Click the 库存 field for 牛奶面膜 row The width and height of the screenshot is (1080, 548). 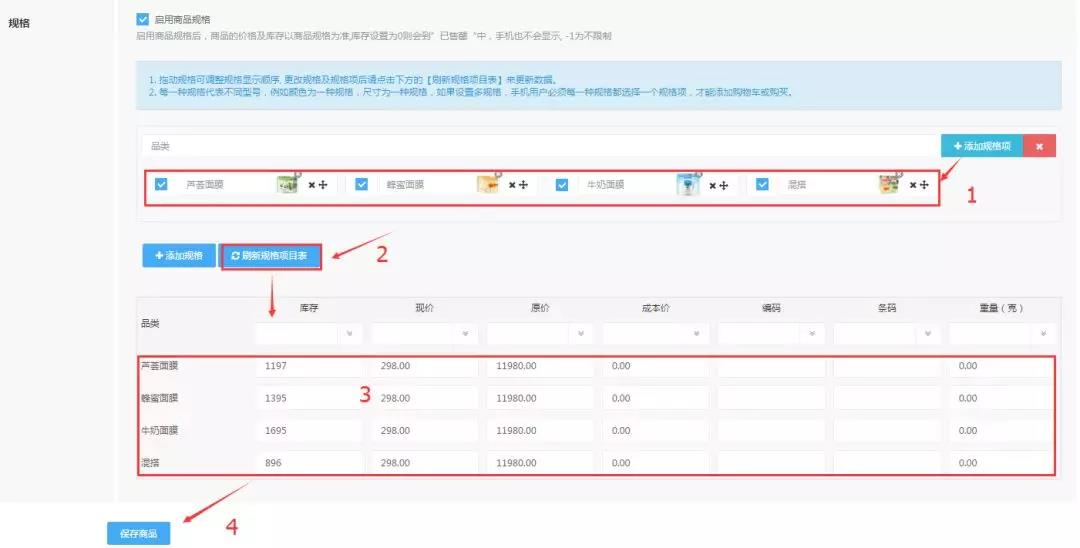pos(309,431)
